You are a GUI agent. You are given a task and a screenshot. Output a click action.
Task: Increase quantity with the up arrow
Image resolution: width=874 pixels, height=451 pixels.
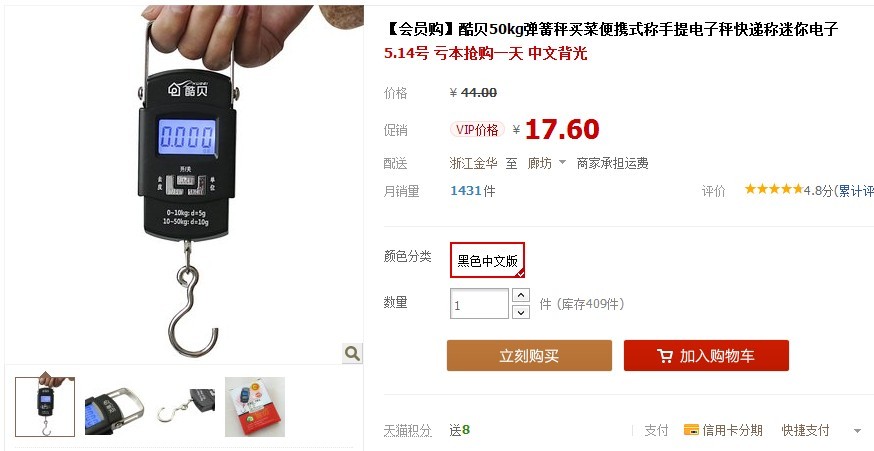pos(521,295)
